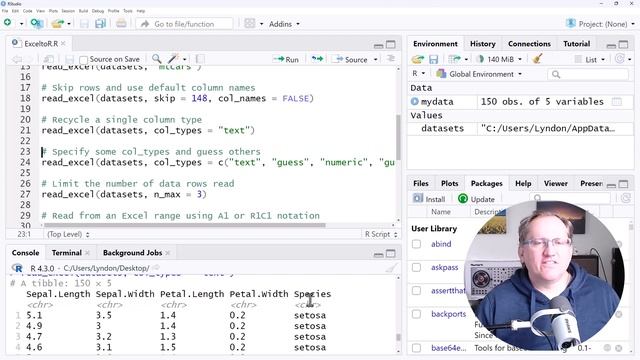Click the Show in new window icon in editor
Screen dimensions: 640x360
(49, 59)
